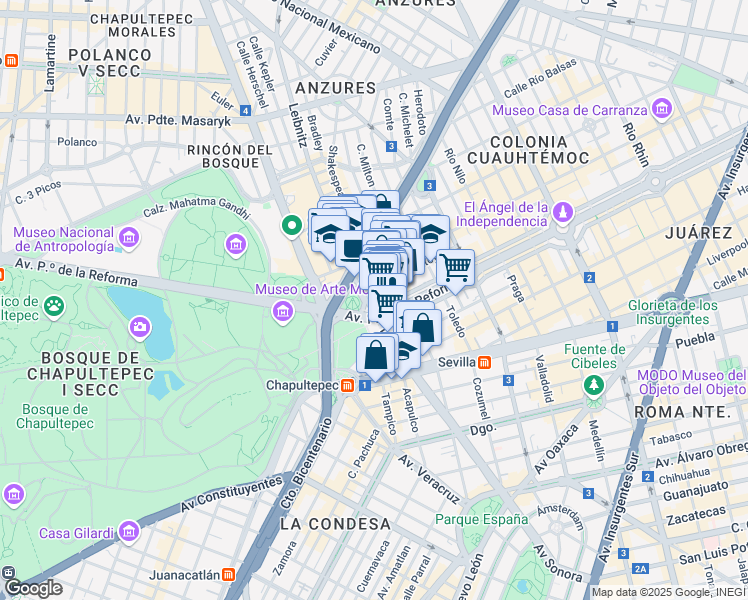Click the Museo Nacional de Antropología museum pin
Viewport: 748px width, 600px height.
pos(129,238)
